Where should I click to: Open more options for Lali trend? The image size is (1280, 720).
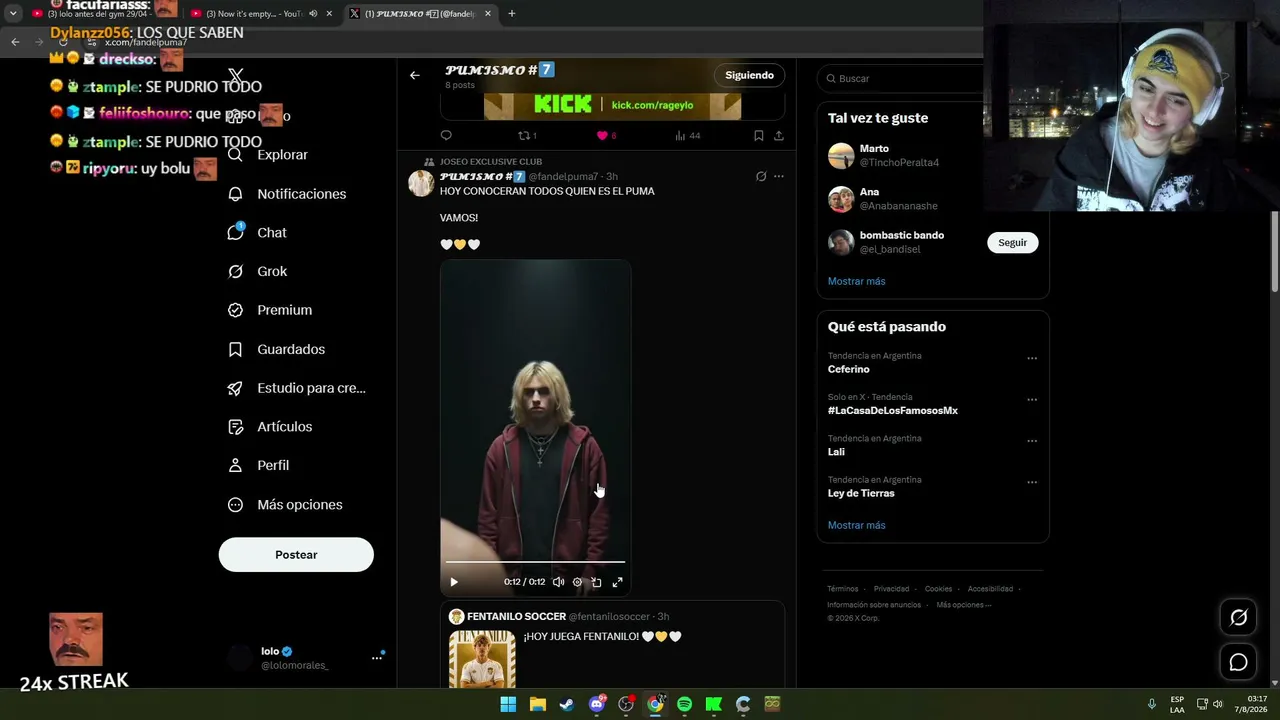(1032, 441)
